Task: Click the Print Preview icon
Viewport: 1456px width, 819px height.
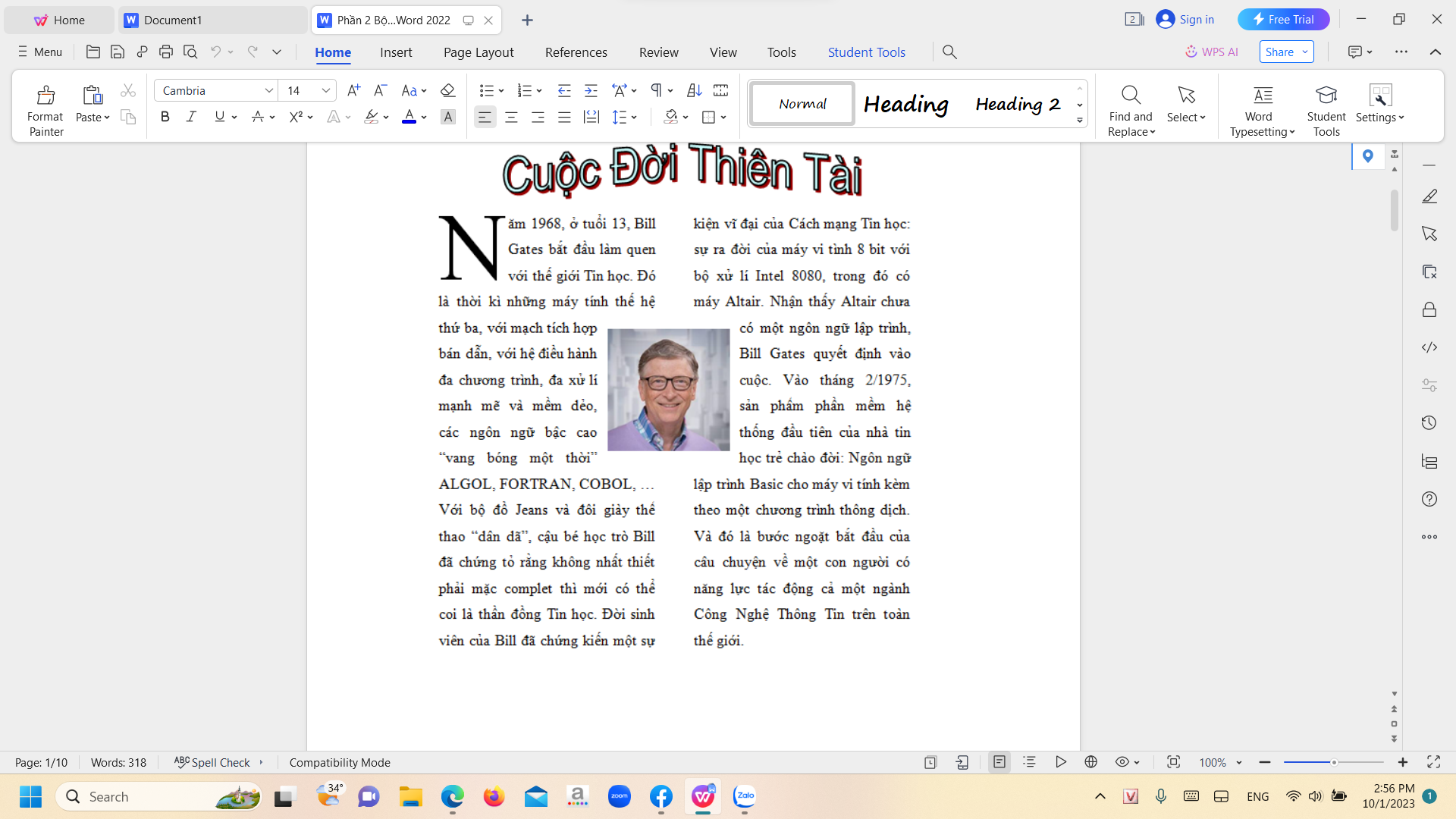Action: 190,52
